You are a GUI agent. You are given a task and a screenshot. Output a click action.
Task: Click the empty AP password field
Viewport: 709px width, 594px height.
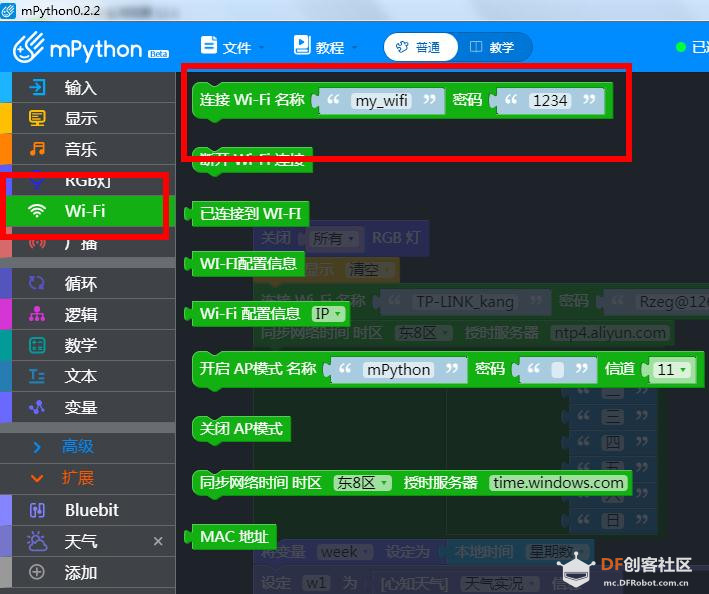click(558, 370)
